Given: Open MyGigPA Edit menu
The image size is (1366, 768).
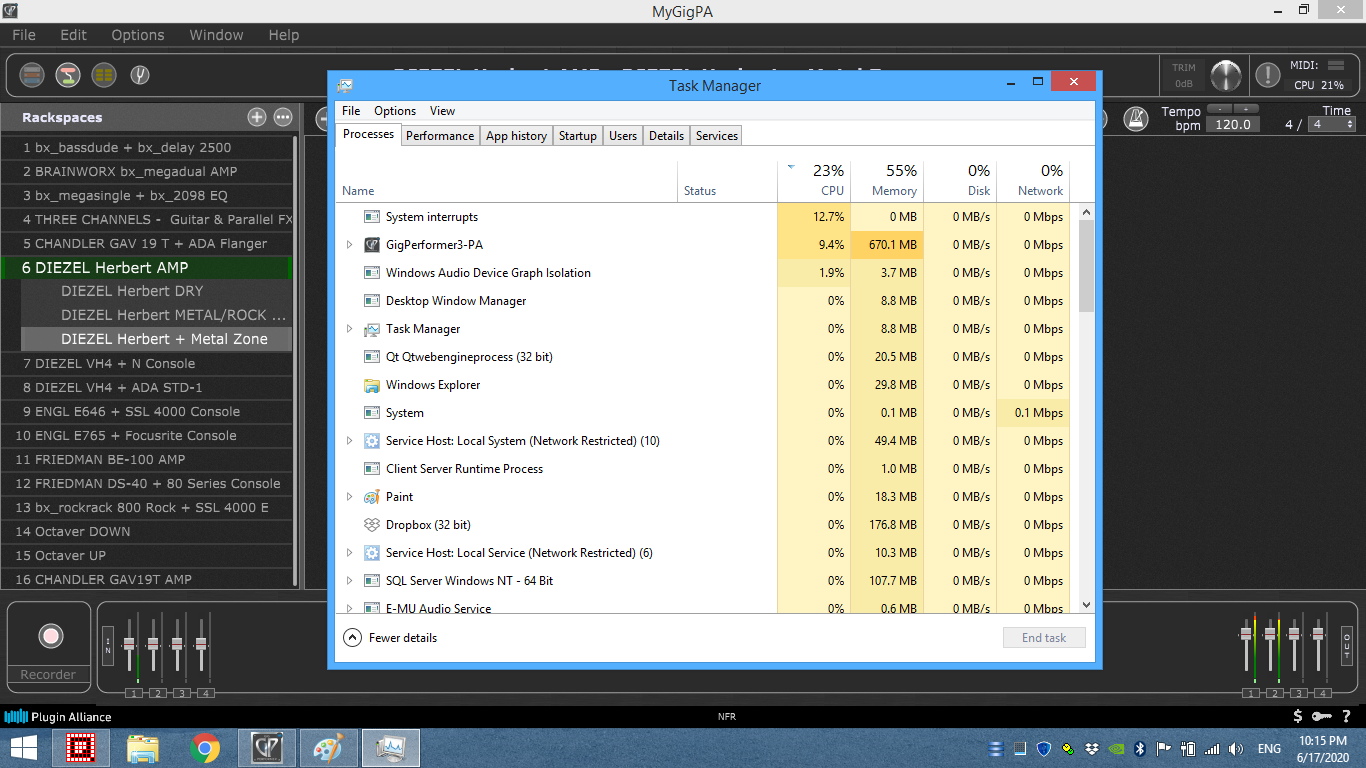Looking at the screenshot, I should point(73,35).
